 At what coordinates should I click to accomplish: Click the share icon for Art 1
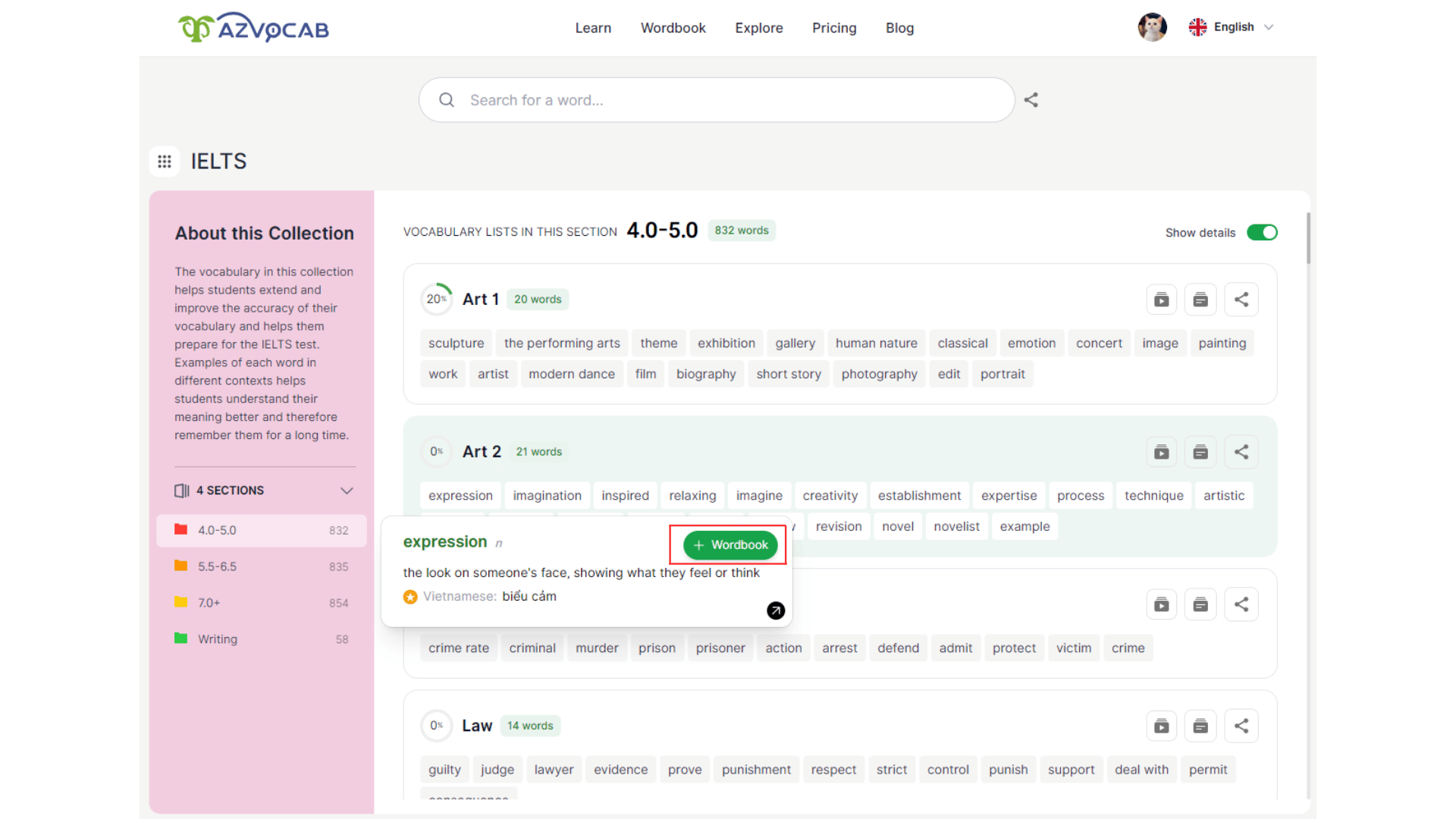pos(1242,299)
